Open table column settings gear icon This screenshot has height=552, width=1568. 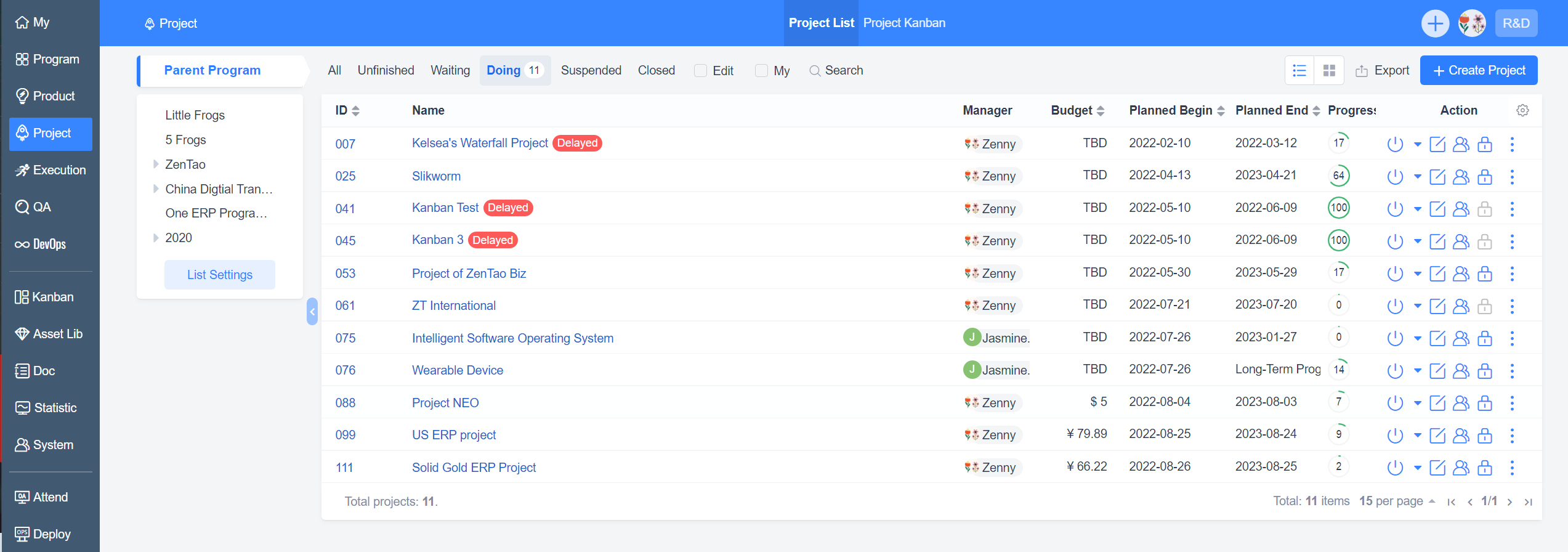pos(1522,110)
